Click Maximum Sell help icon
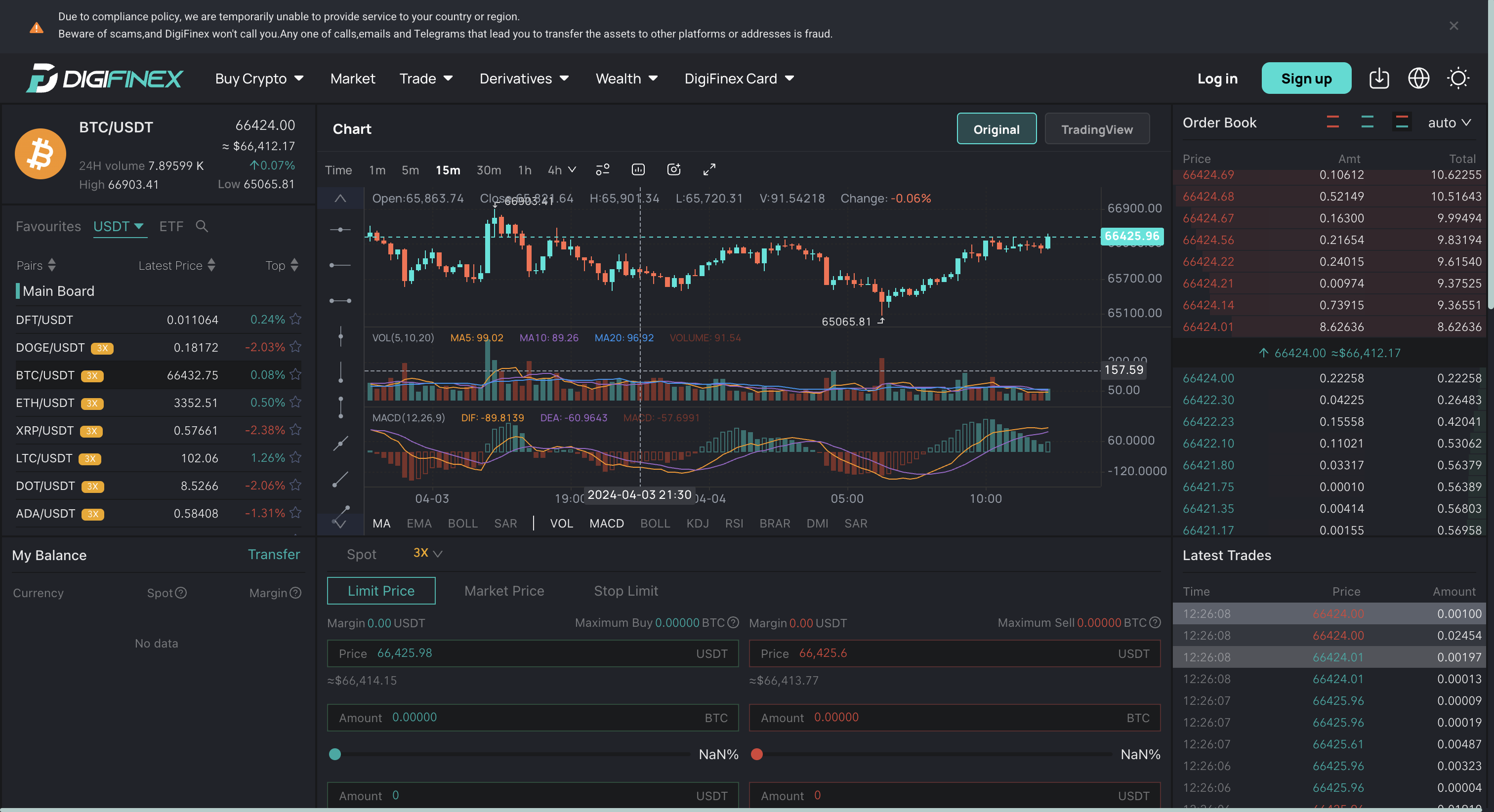 tap(1155, 622)
